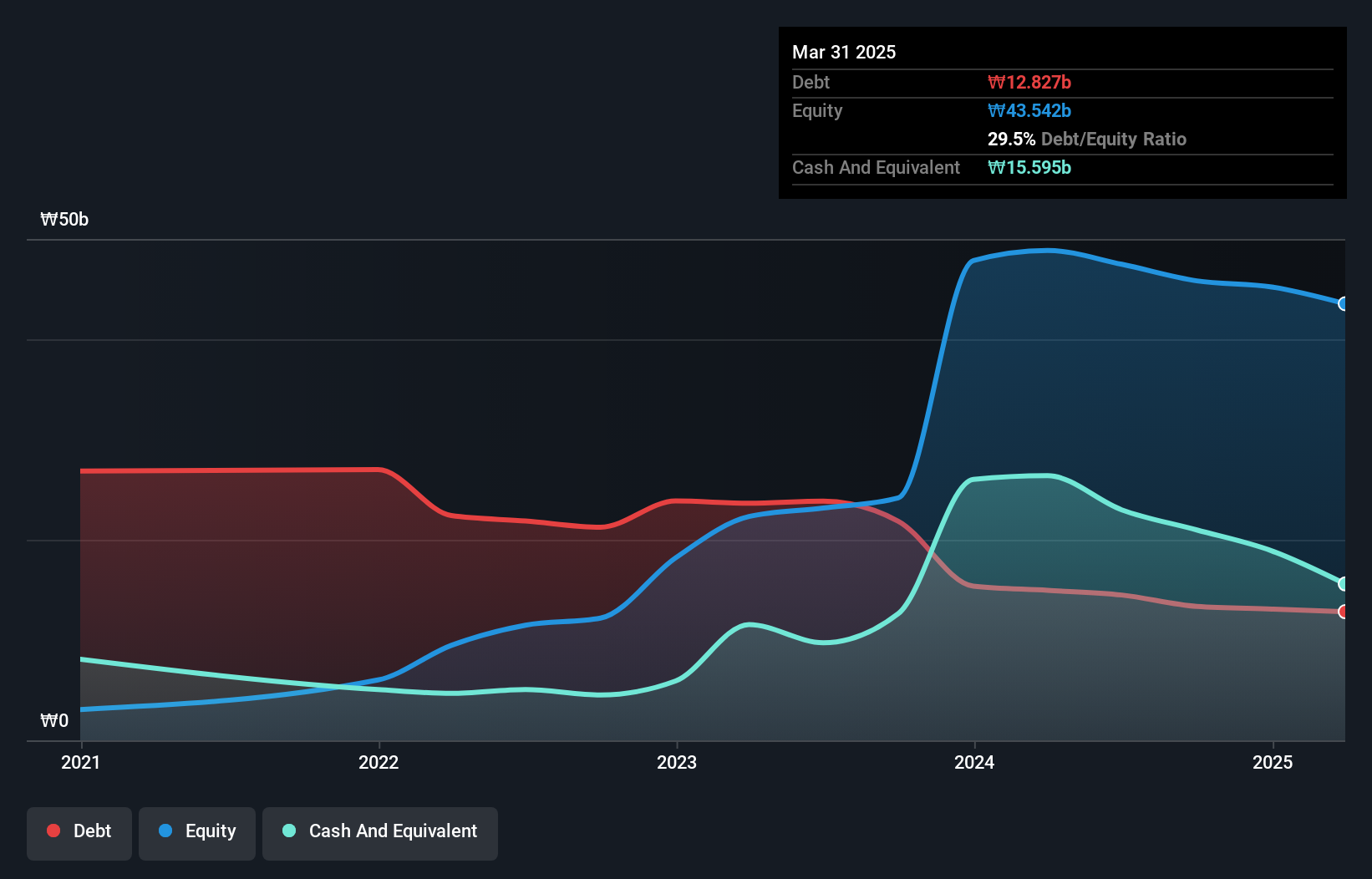Click the ₩50b gridline label
The width and height of the screenshot is (1372, 879).
[64, 220]
